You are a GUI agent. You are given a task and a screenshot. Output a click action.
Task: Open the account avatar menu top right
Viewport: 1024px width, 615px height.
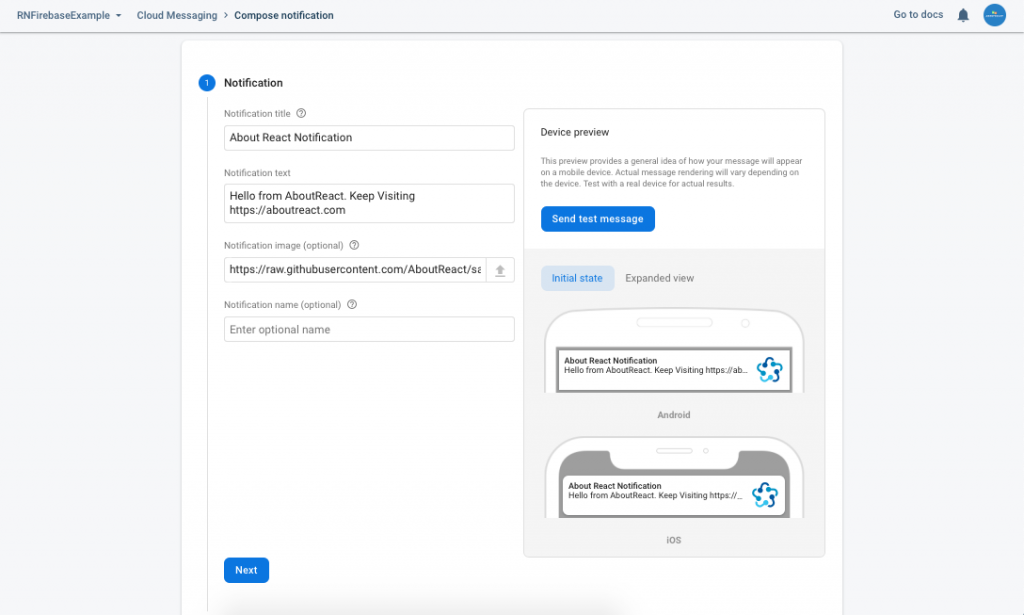[994, 15]
